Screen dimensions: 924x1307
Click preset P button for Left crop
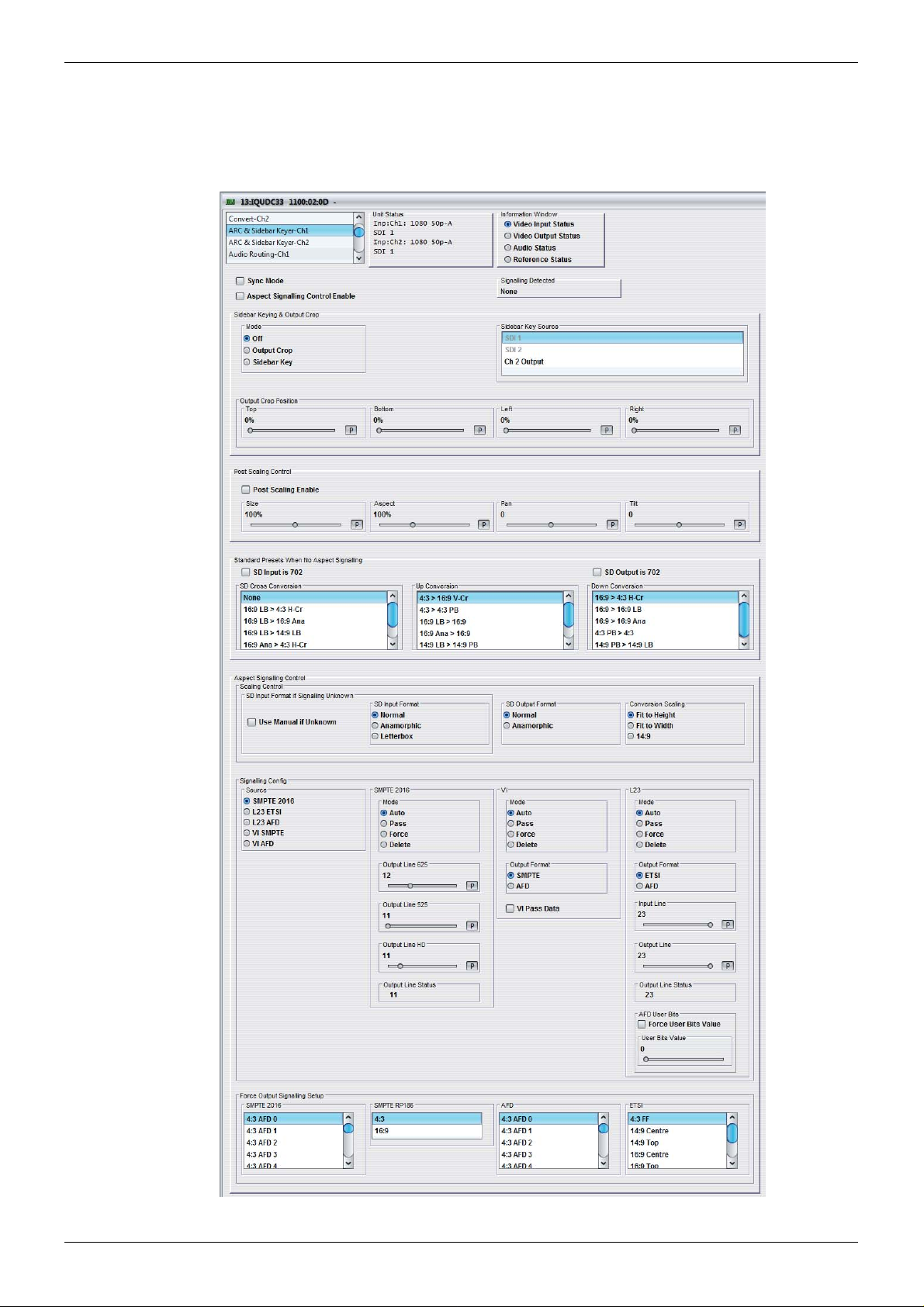(607, 430)
